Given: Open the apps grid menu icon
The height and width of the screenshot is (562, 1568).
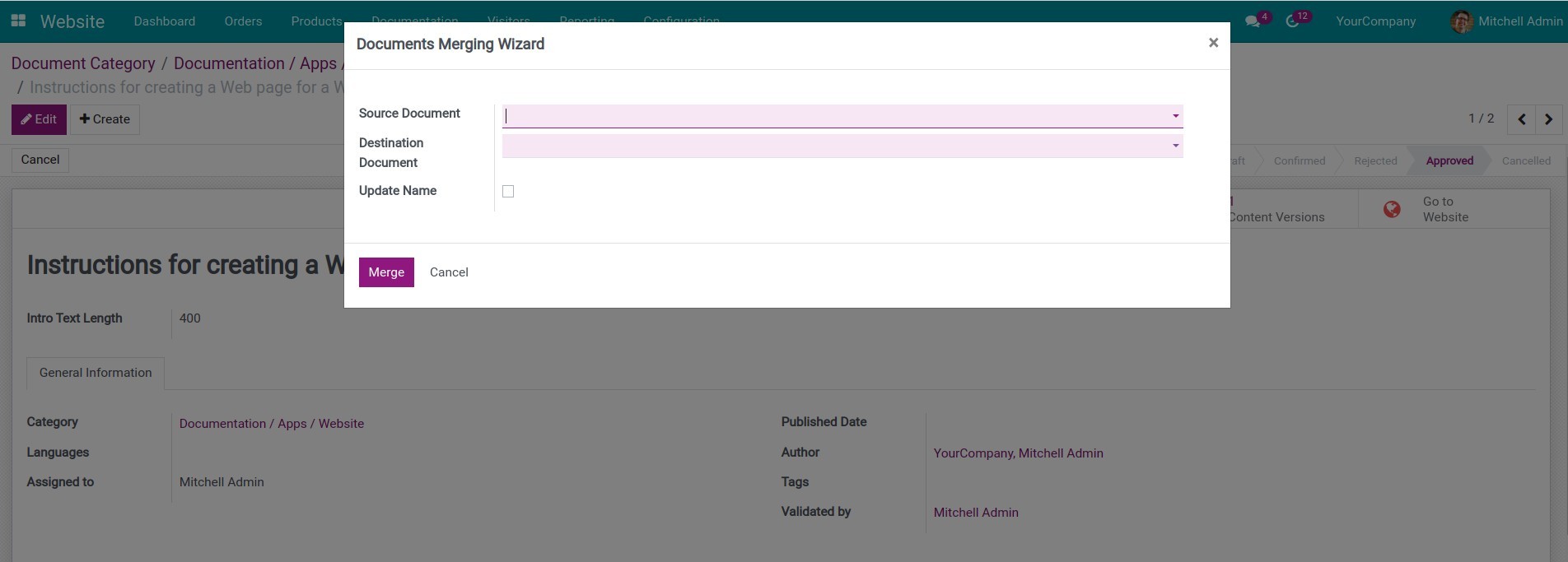Looking at the screenshot, I should [x=18, y=21].
